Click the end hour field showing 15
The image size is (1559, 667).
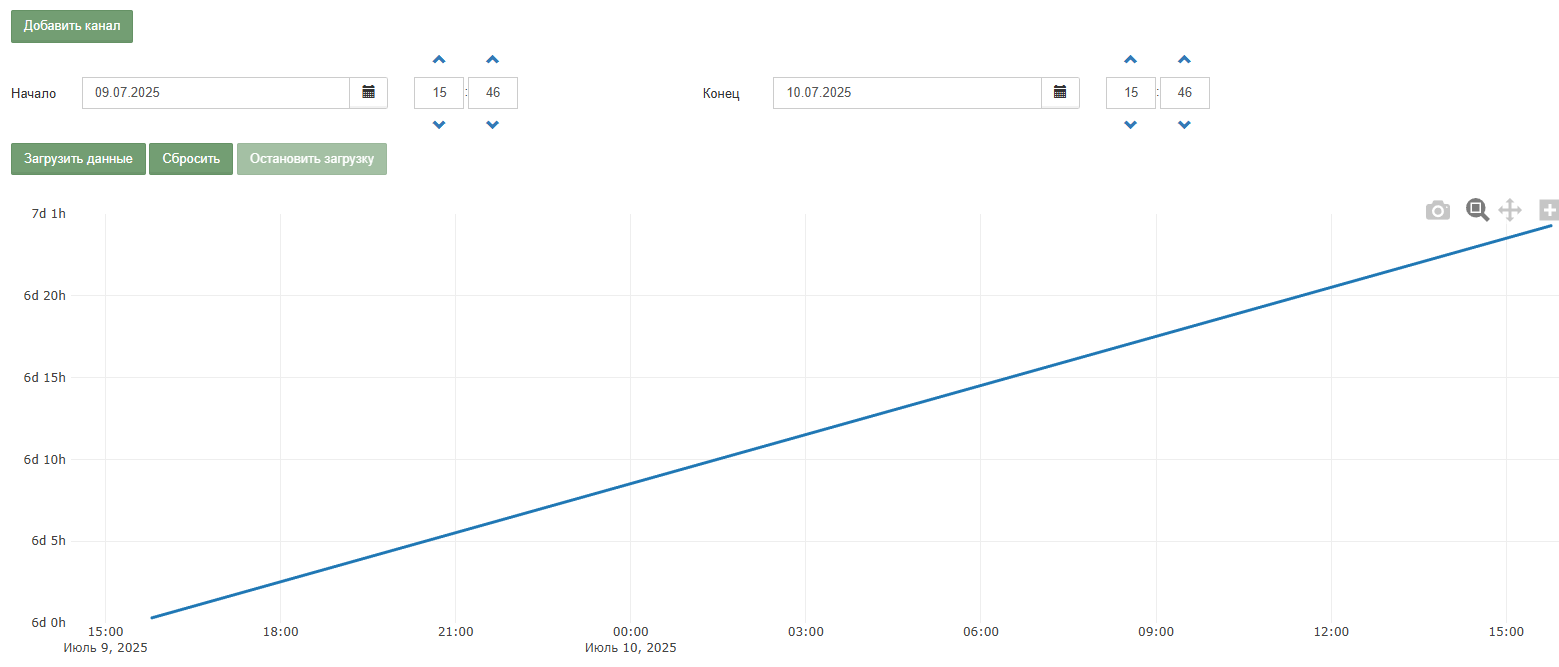pos(1131,93)
